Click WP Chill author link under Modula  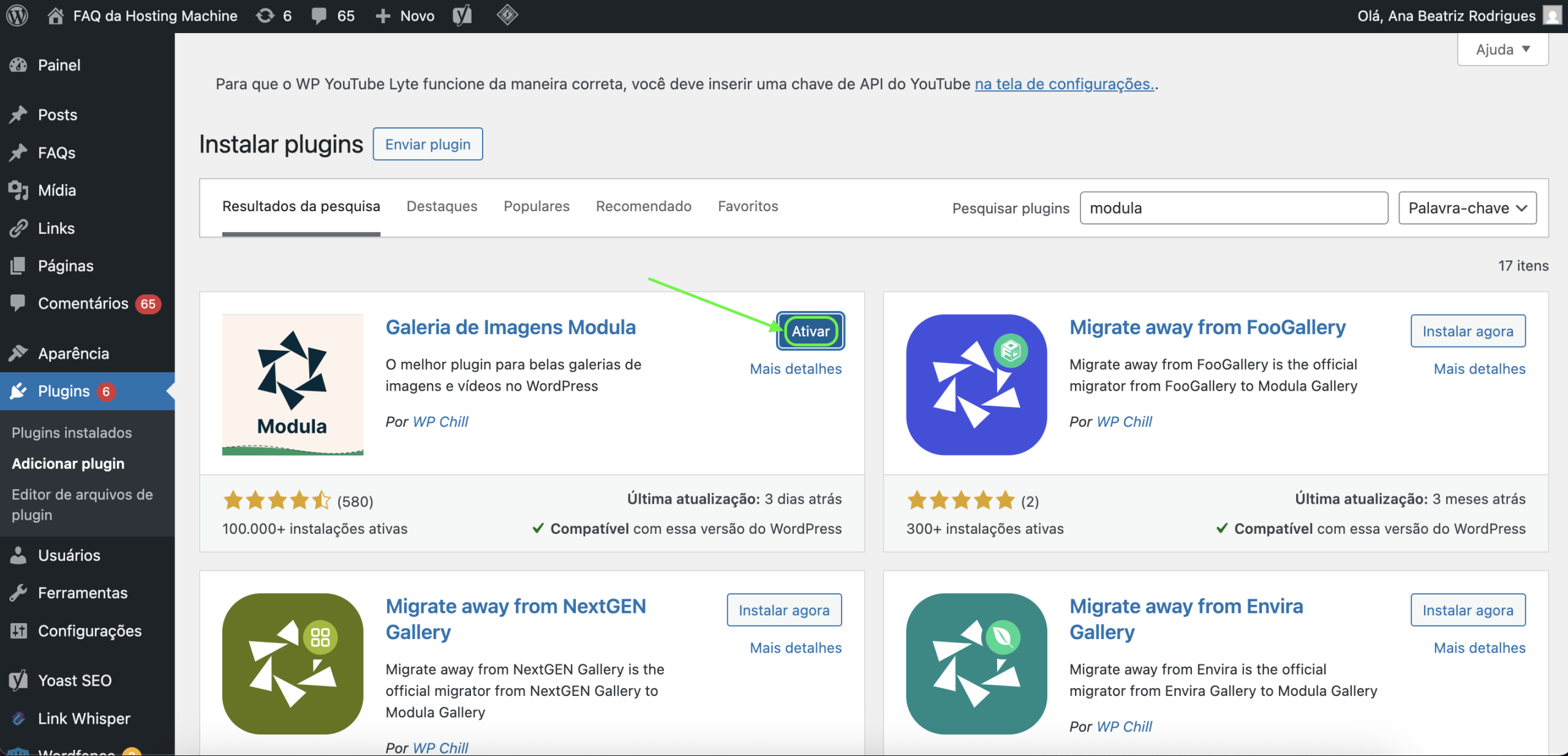[x=440, y=422]
